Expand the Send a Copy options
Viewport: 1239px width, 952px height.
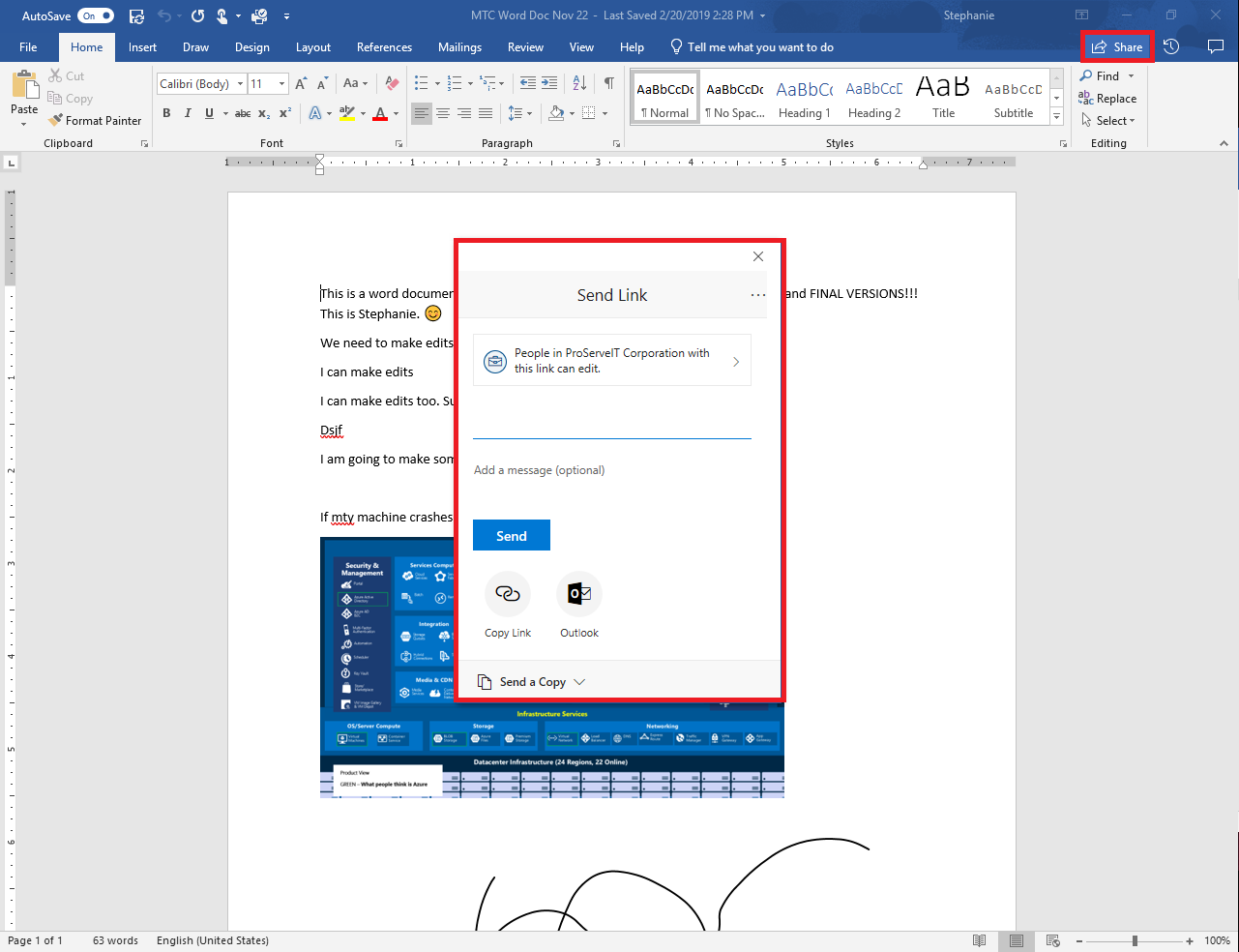point(532,681)
